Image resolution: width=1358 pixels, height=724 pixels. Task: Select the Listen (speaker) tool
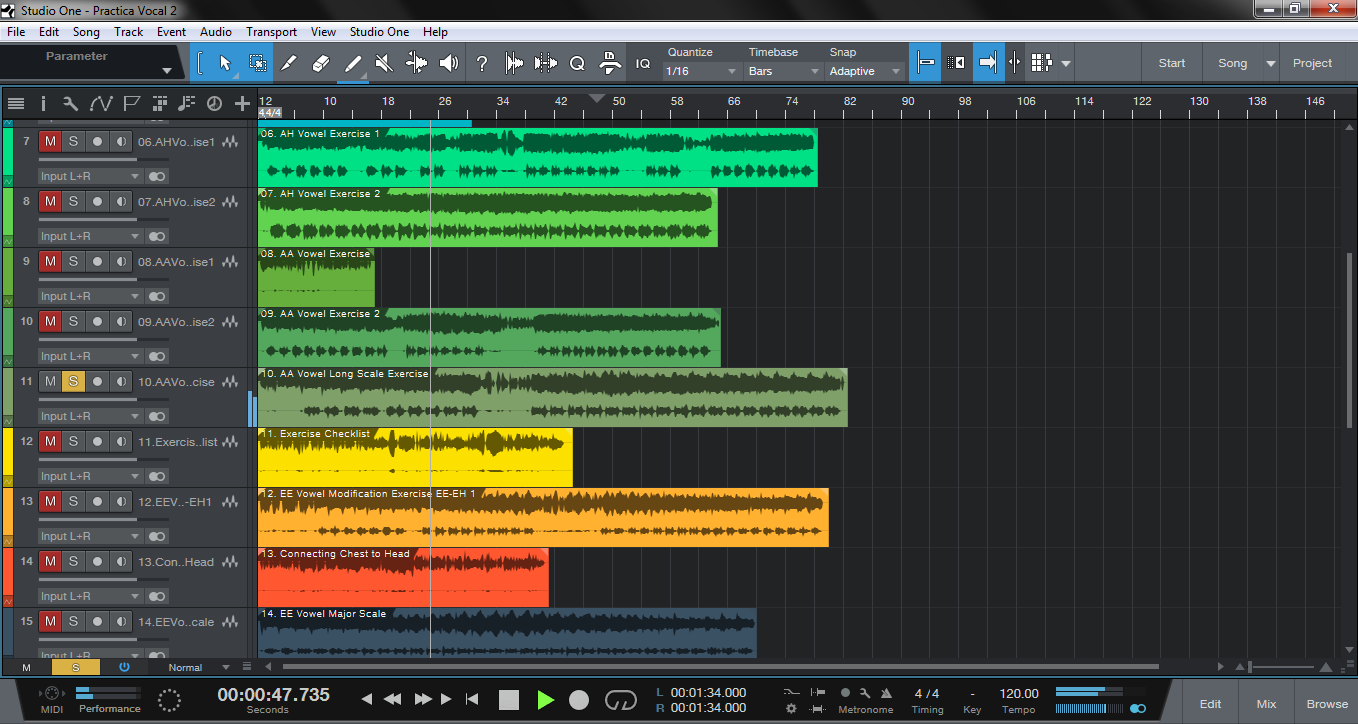(449, 63)
